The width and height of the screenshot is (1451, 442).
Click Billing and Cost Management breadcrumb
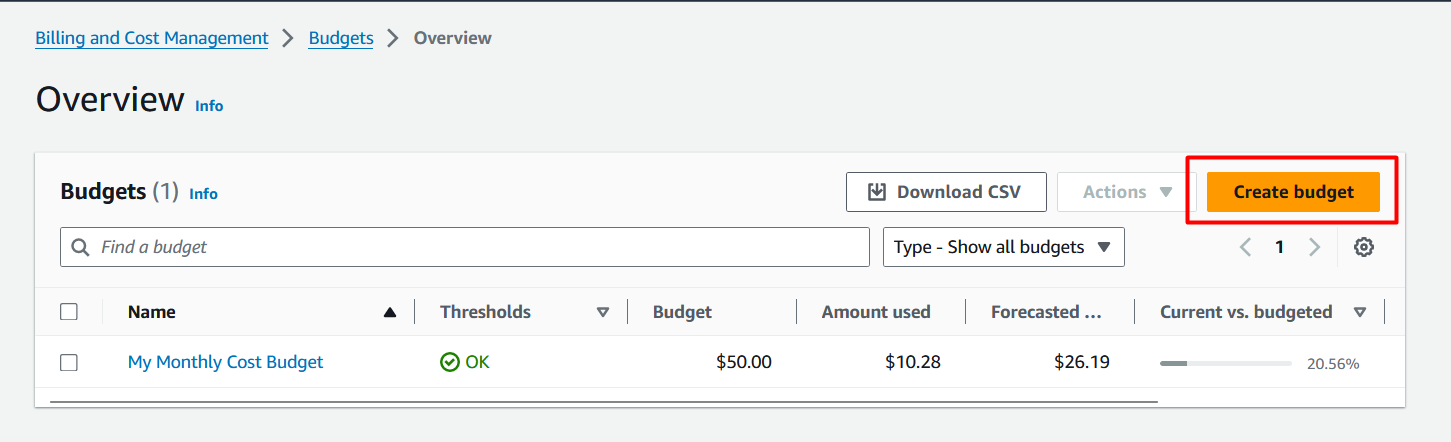152,38
